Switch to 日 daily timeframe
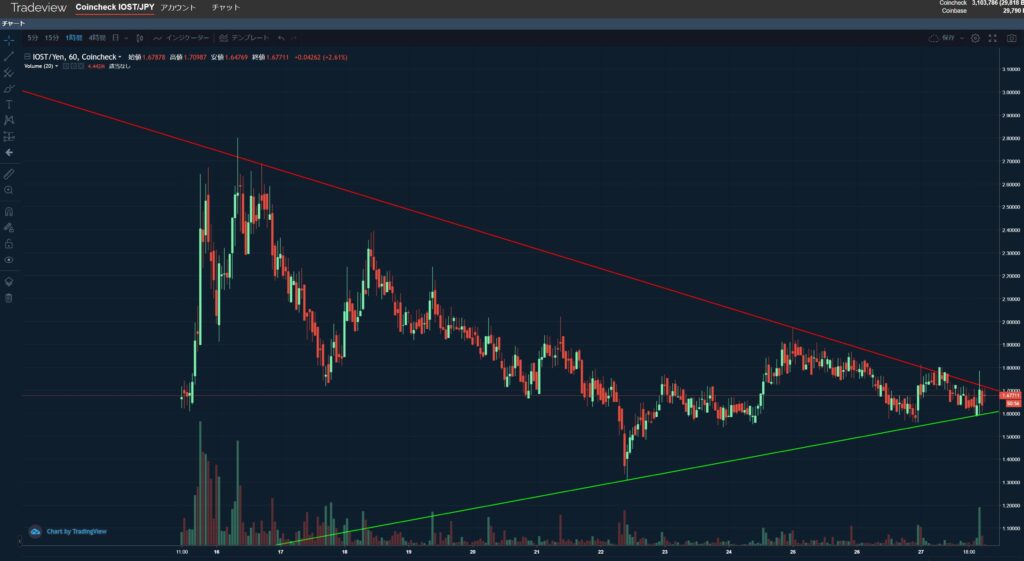The height and width of the screenshot is (561, 1024). (116, 38)
